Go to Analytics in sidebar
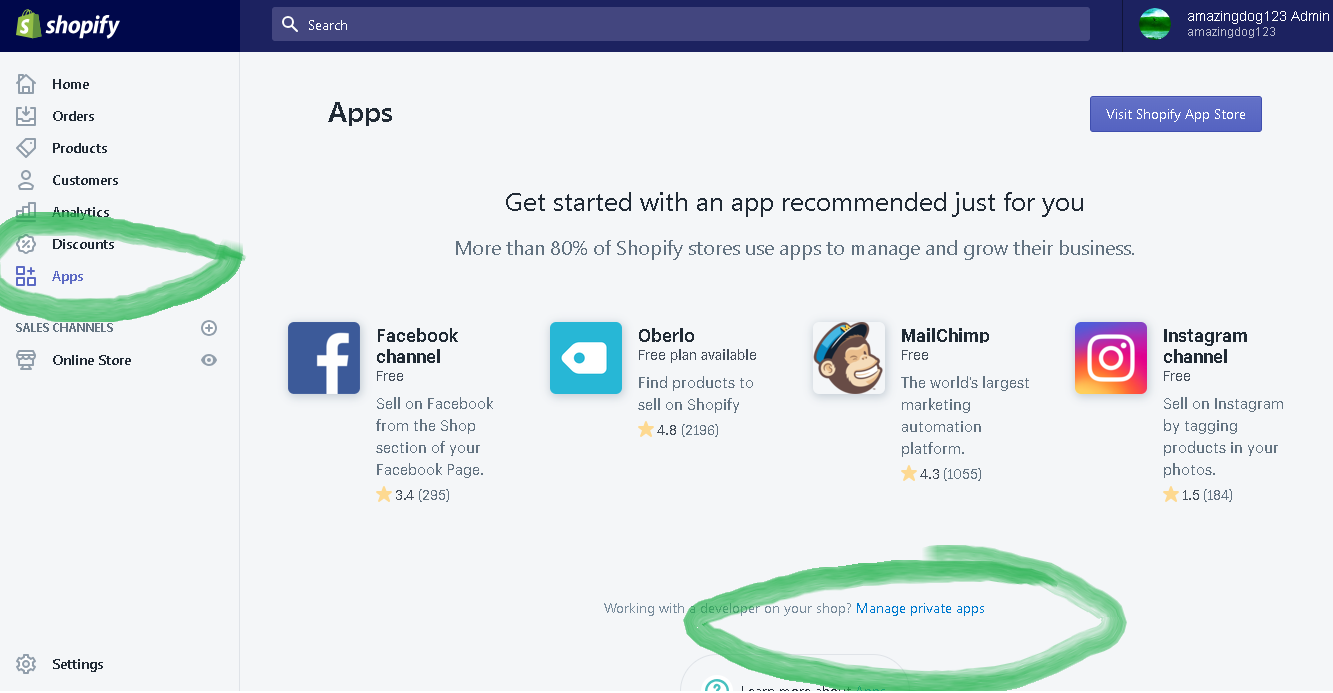 [81, 212]
